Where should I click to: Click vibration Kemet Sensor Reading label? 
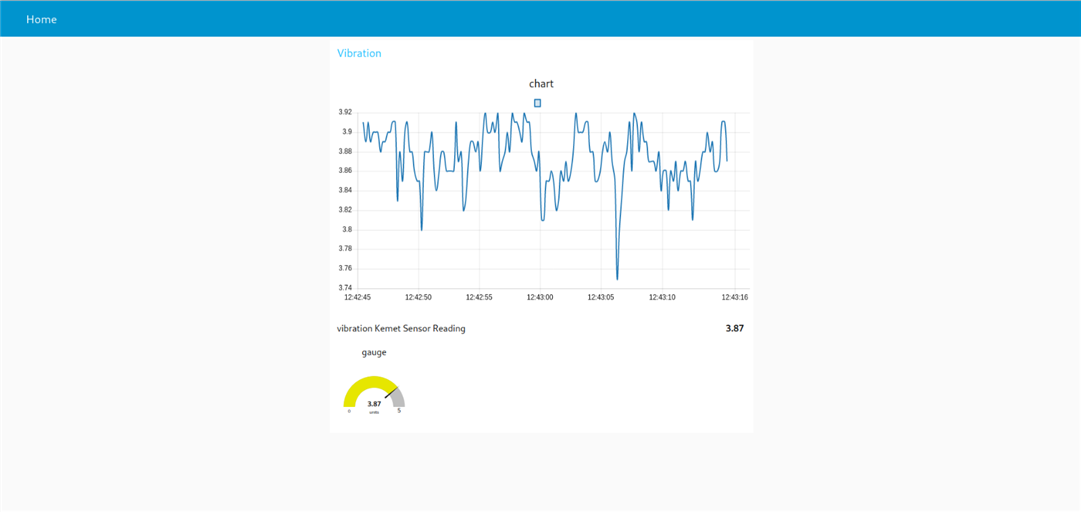pyautogui.click(x=401, y=329)
